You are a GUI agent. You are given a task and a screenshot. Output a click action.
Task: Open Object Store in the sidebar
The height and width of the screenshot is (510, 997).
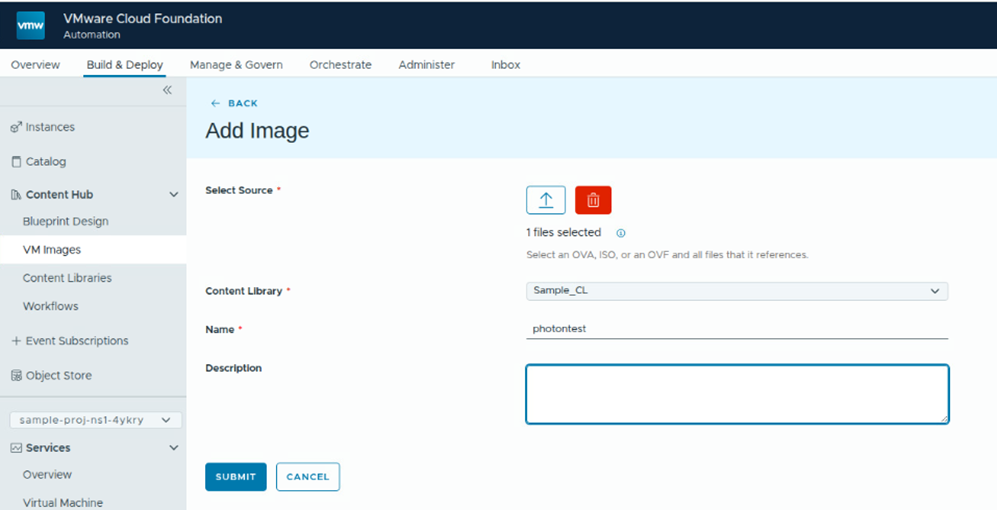pos(58,375)
